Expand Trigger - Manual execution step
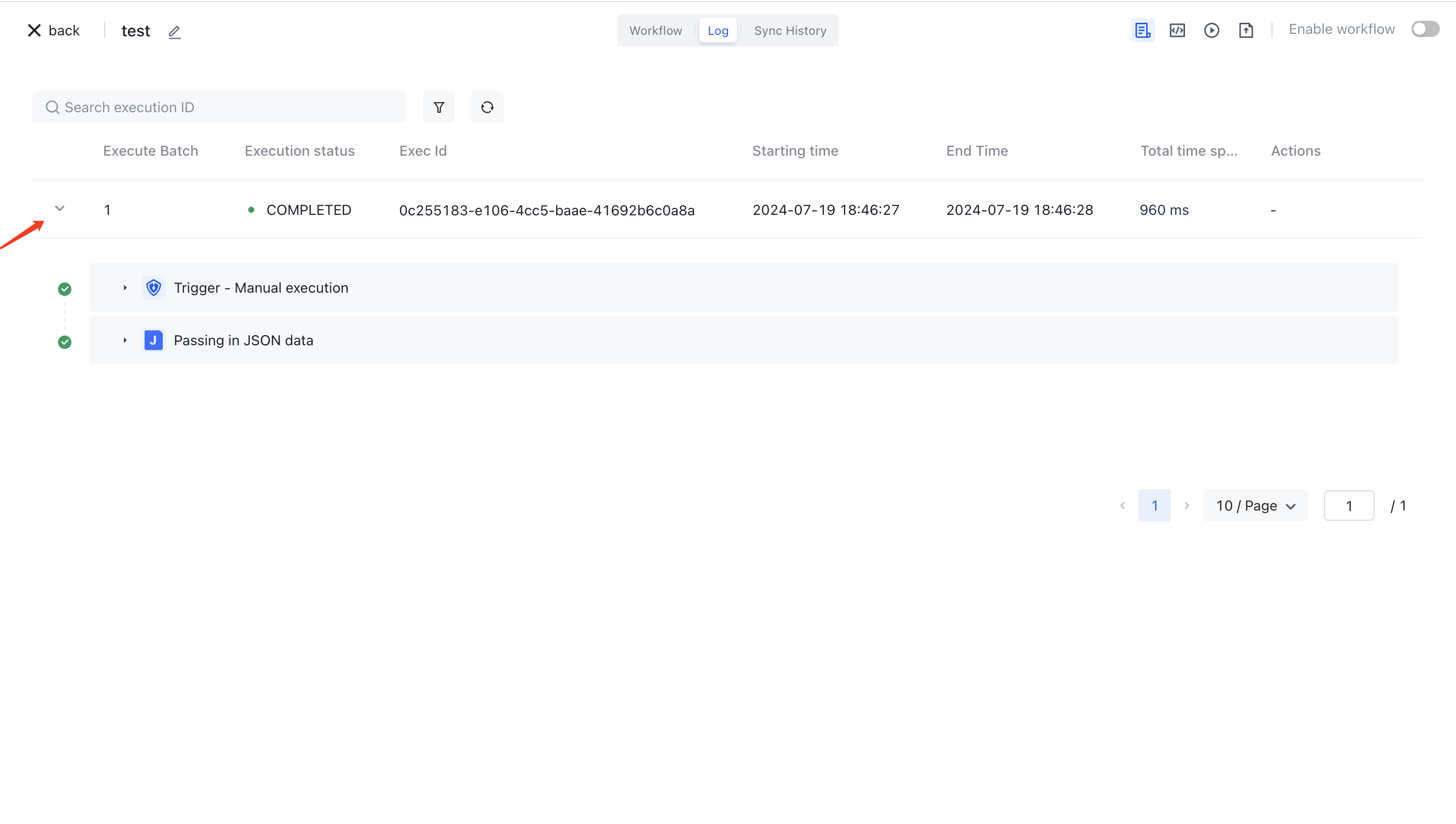1456x824 pixels. click(125, 288)
